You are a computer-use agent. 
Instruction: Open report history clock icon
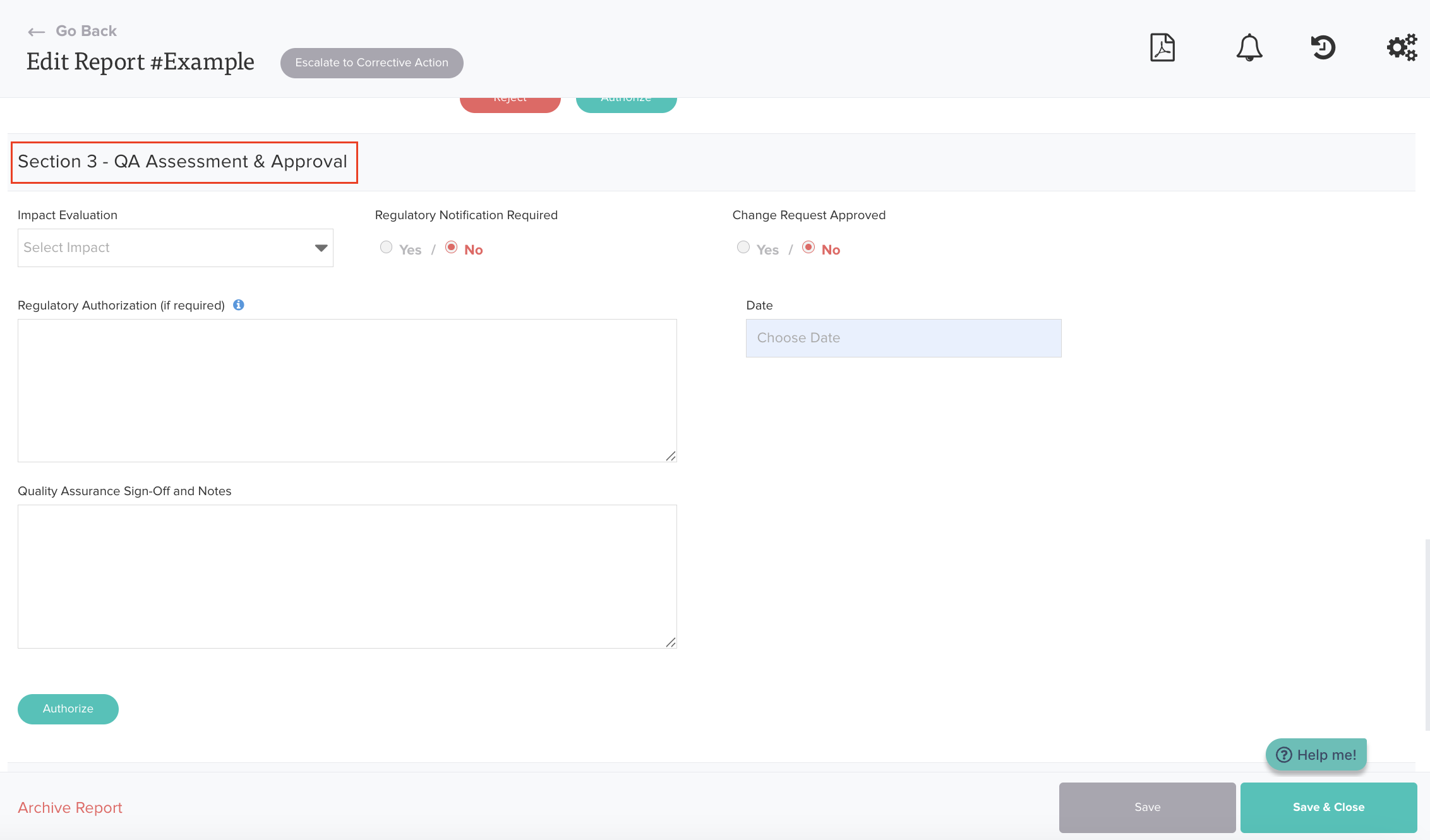pyautogui.click(x=1323, y=47)
